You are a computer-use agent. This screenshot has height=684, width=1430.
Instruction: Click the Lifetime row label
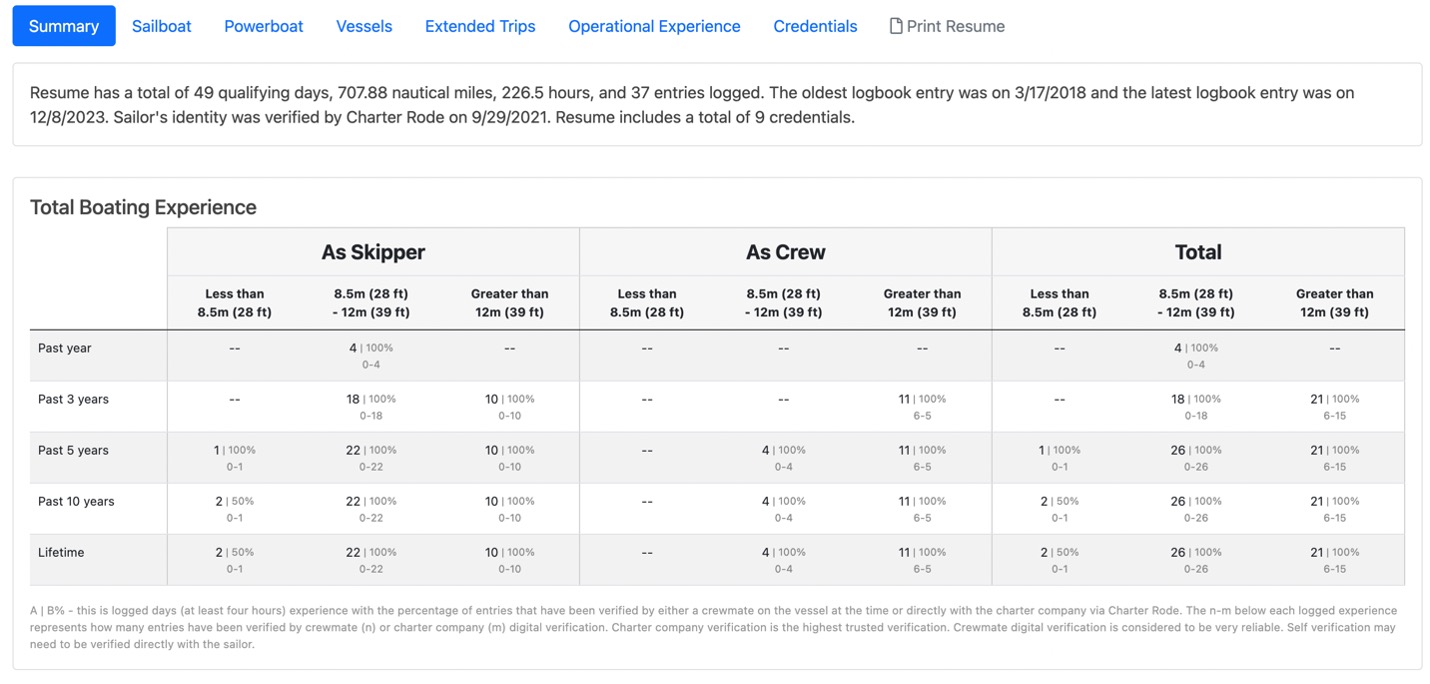[x=61, y=552]
